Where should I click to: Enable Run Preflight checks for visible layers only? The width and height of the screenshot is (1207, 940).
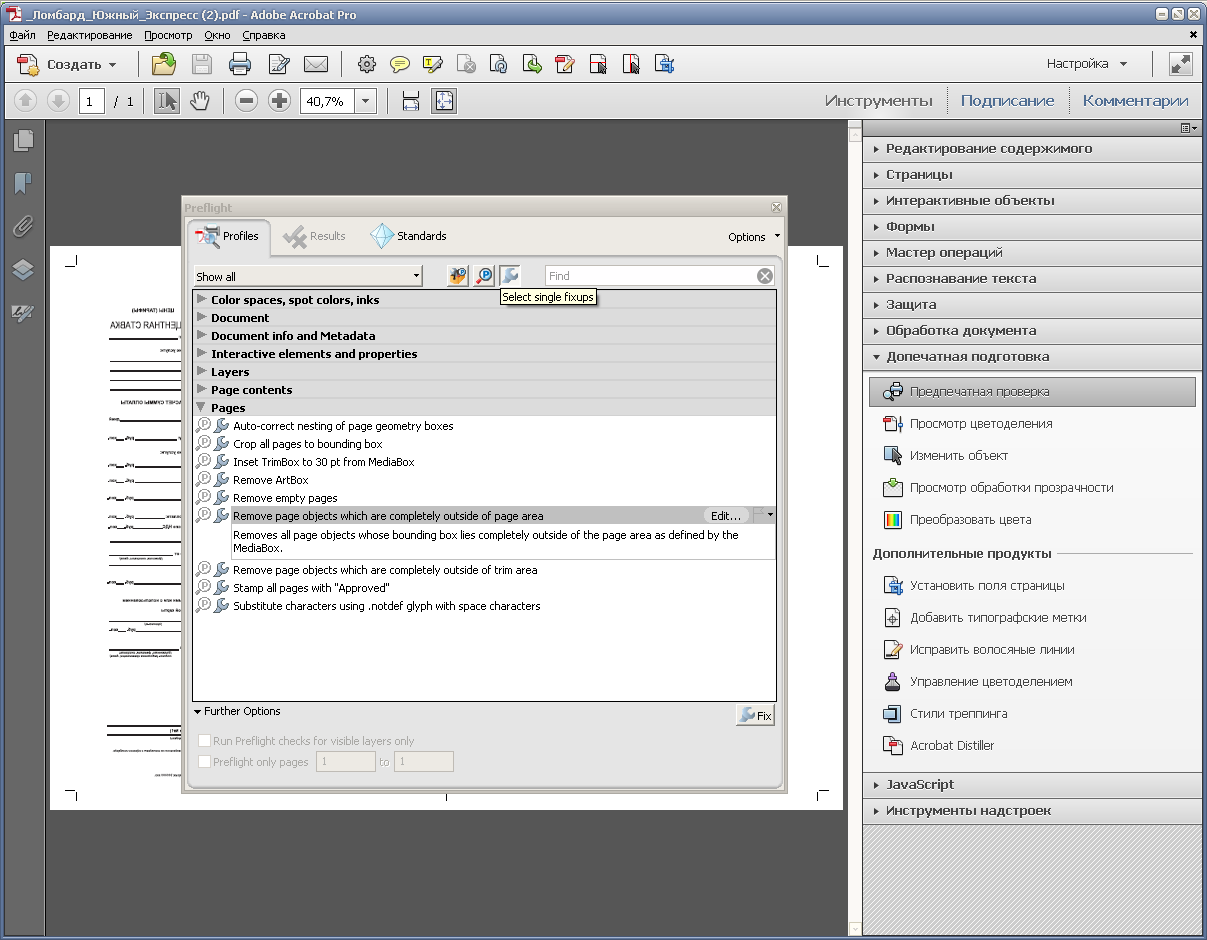click(205, 742)
